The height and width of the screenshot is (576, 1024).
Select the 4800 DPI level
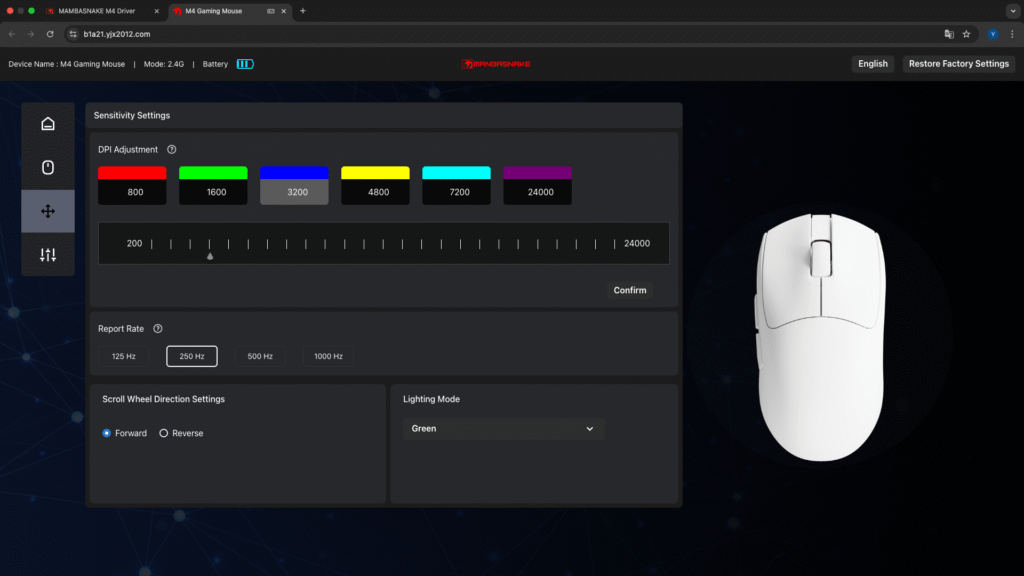pyautogui.click(x=375, y=192)
